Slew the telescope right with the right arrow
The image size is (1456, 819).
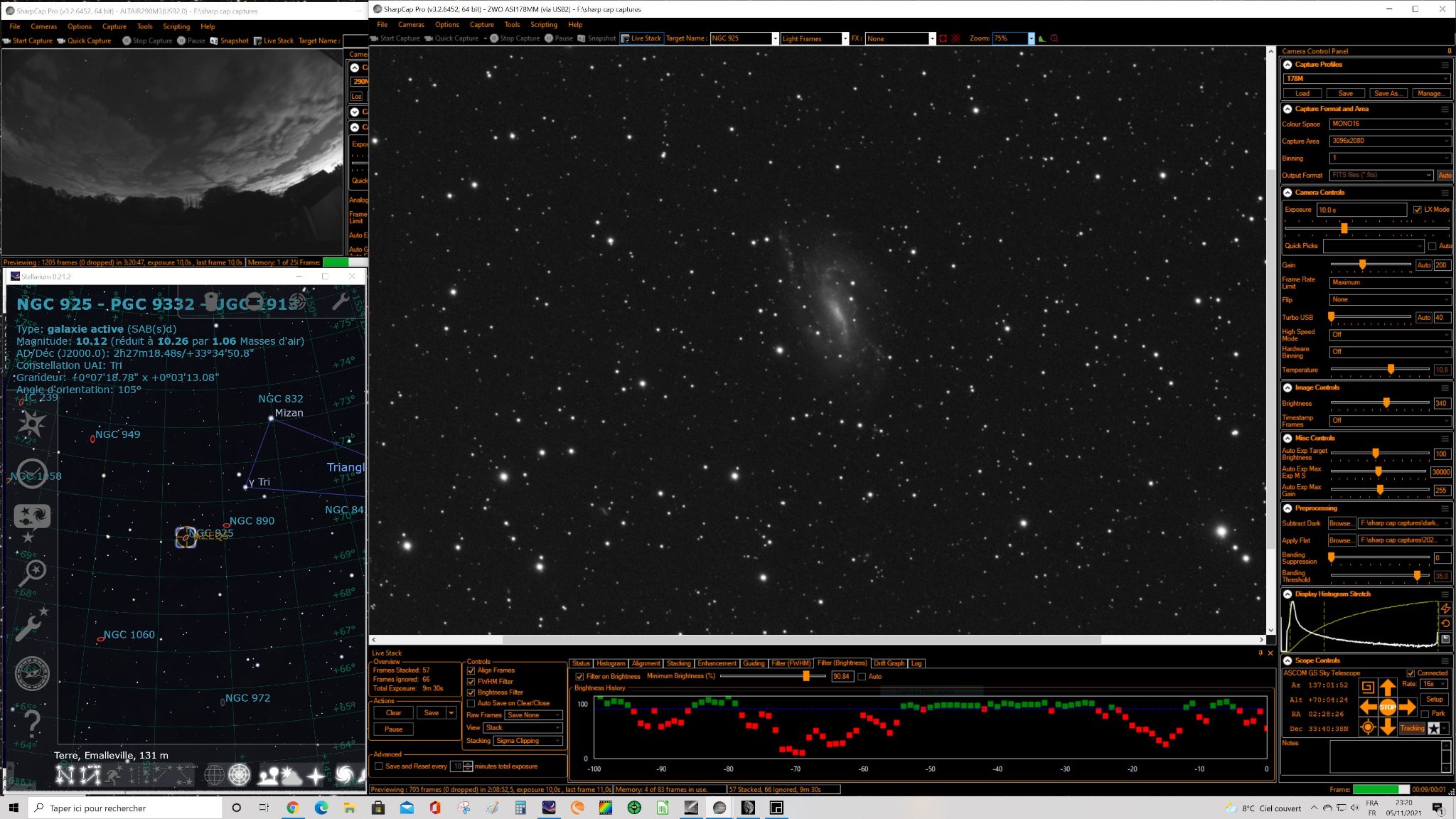(1407, 707)
